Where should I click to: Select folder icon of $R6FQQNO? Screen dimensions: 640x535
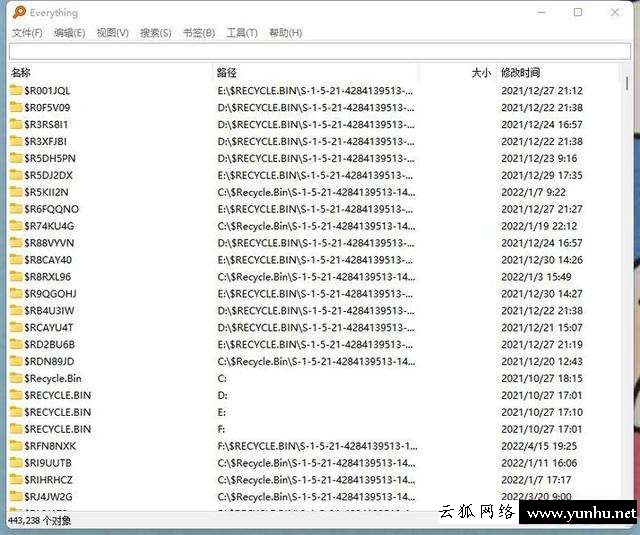click(x=16, y=209)
